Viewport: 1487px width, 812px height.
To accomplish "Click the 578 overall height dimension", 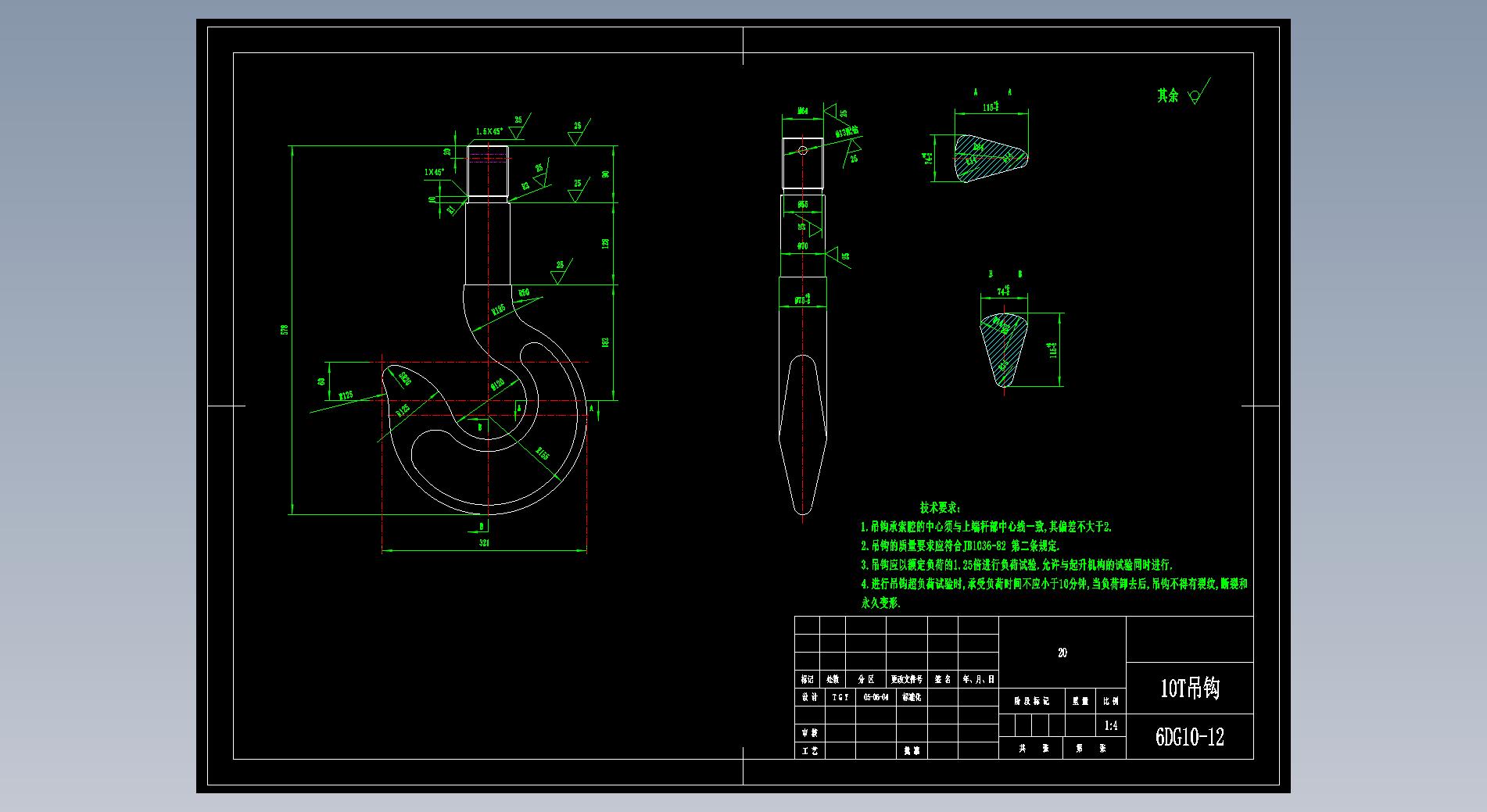I will tap(284, 330).
